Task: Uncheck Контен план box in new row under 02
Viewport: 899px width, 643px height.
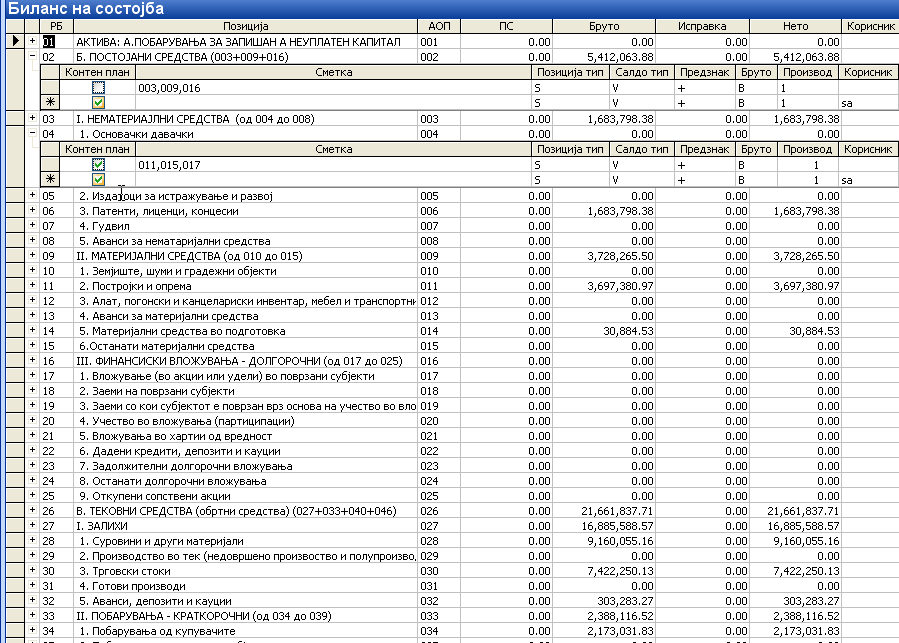Action: (98, 103)
